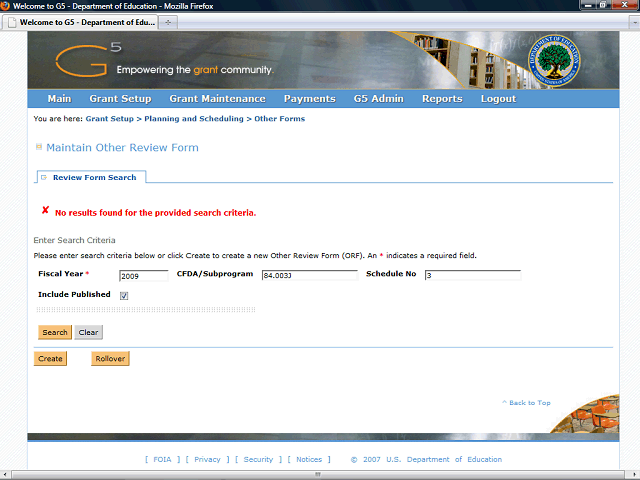Click the 'No results found' error message
The image size is (640, 480).
tap(156, 213)
